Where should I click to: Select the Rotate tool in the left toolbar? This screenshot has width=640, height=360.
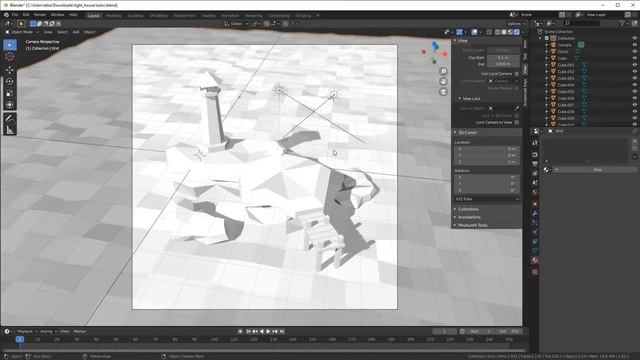(x=10, y=82)
